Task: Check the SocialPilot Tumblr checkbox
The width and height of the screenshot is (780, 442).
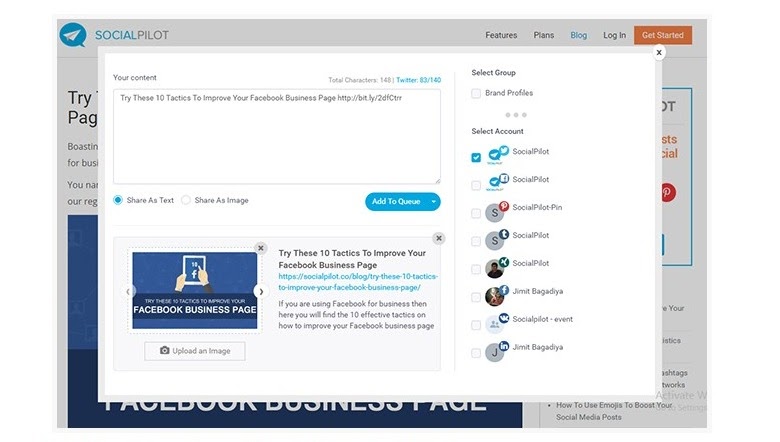Action: coord(476,241)
